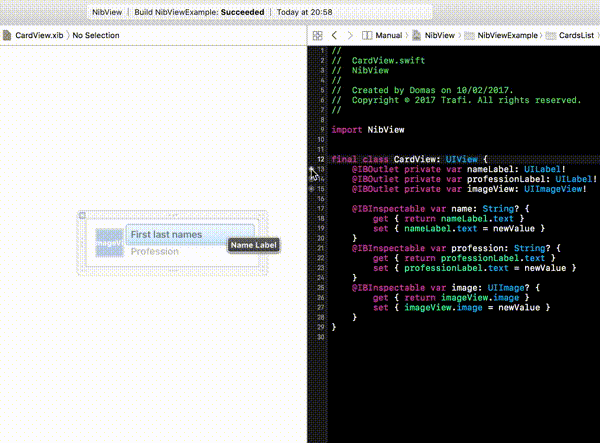The height and width of the screenshot is (443, 600).
Task: Select the First last names label
Action: click(x=190, y=235)
